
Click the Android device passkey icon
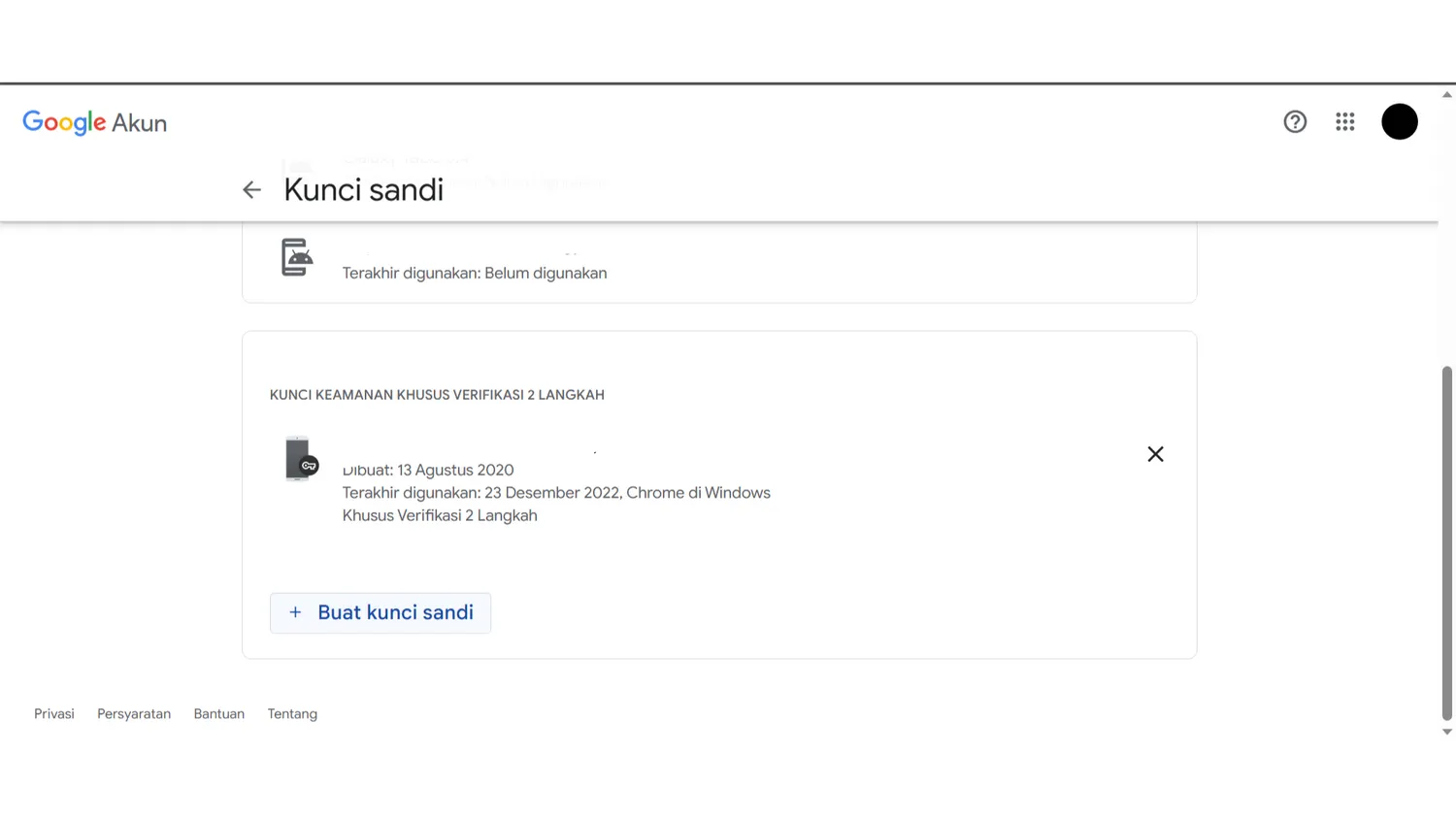click(x=297, y=257)
